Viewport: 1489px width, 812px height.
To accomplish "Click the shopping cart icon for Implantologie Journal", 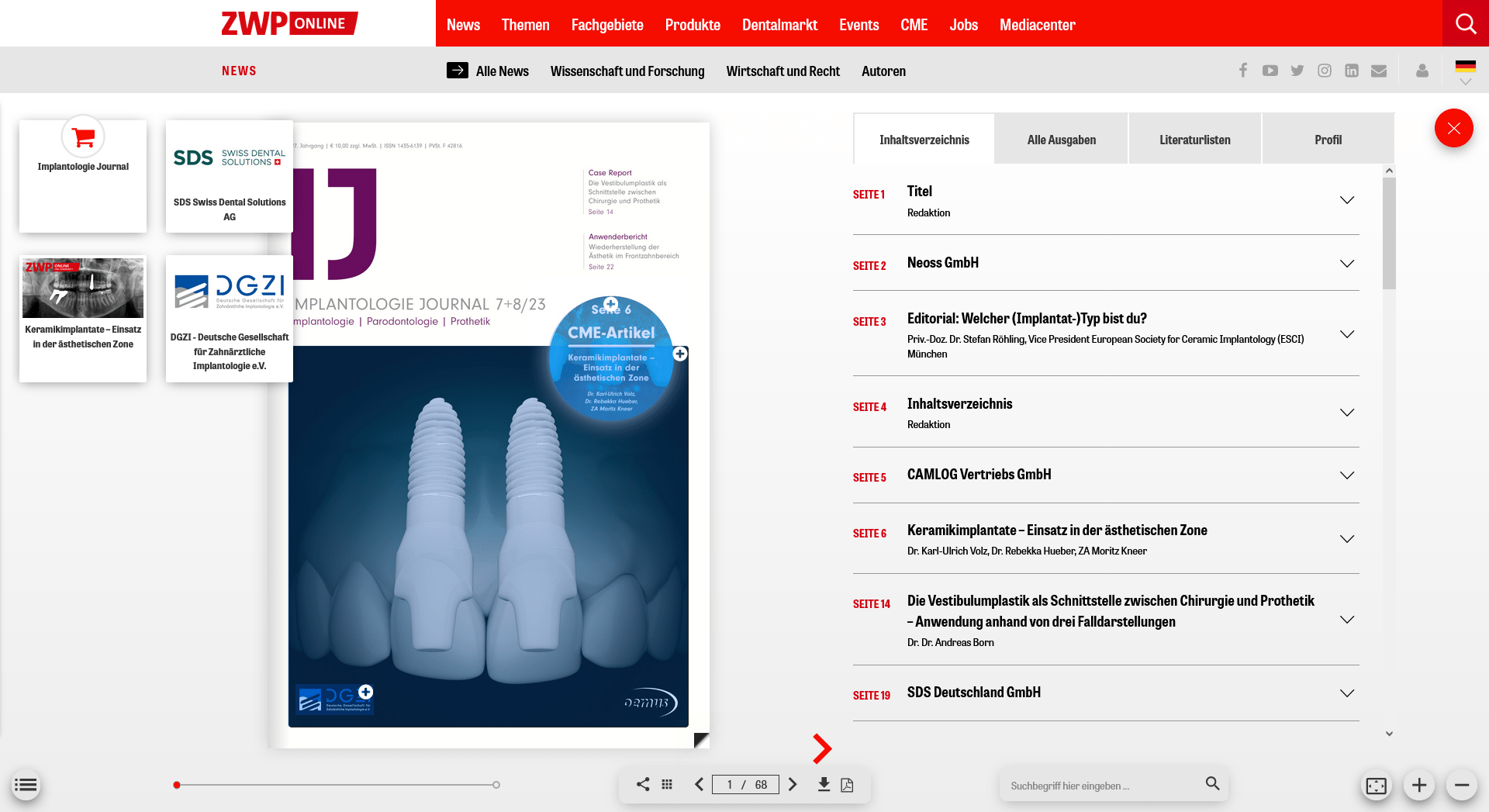I will point(83,137).
